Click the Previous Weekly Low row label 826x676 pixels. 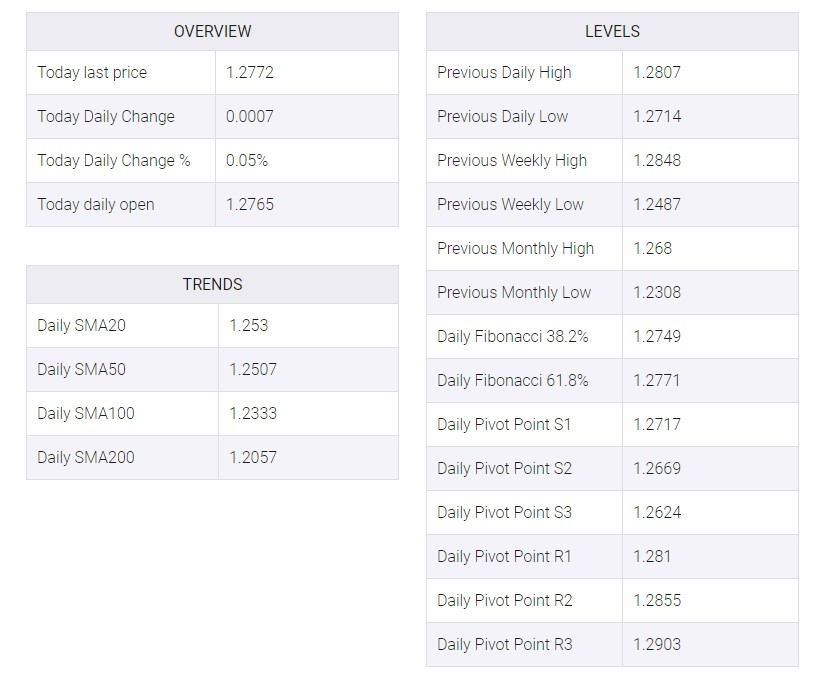(x=510, y=204)
